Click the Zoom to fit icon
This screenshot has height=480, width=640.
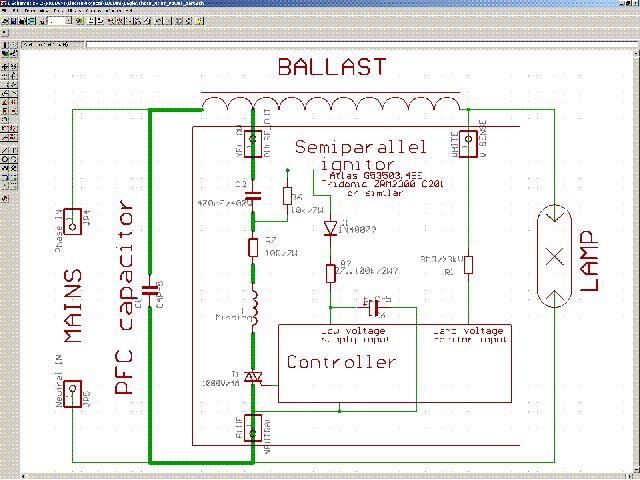click(110, 20)
